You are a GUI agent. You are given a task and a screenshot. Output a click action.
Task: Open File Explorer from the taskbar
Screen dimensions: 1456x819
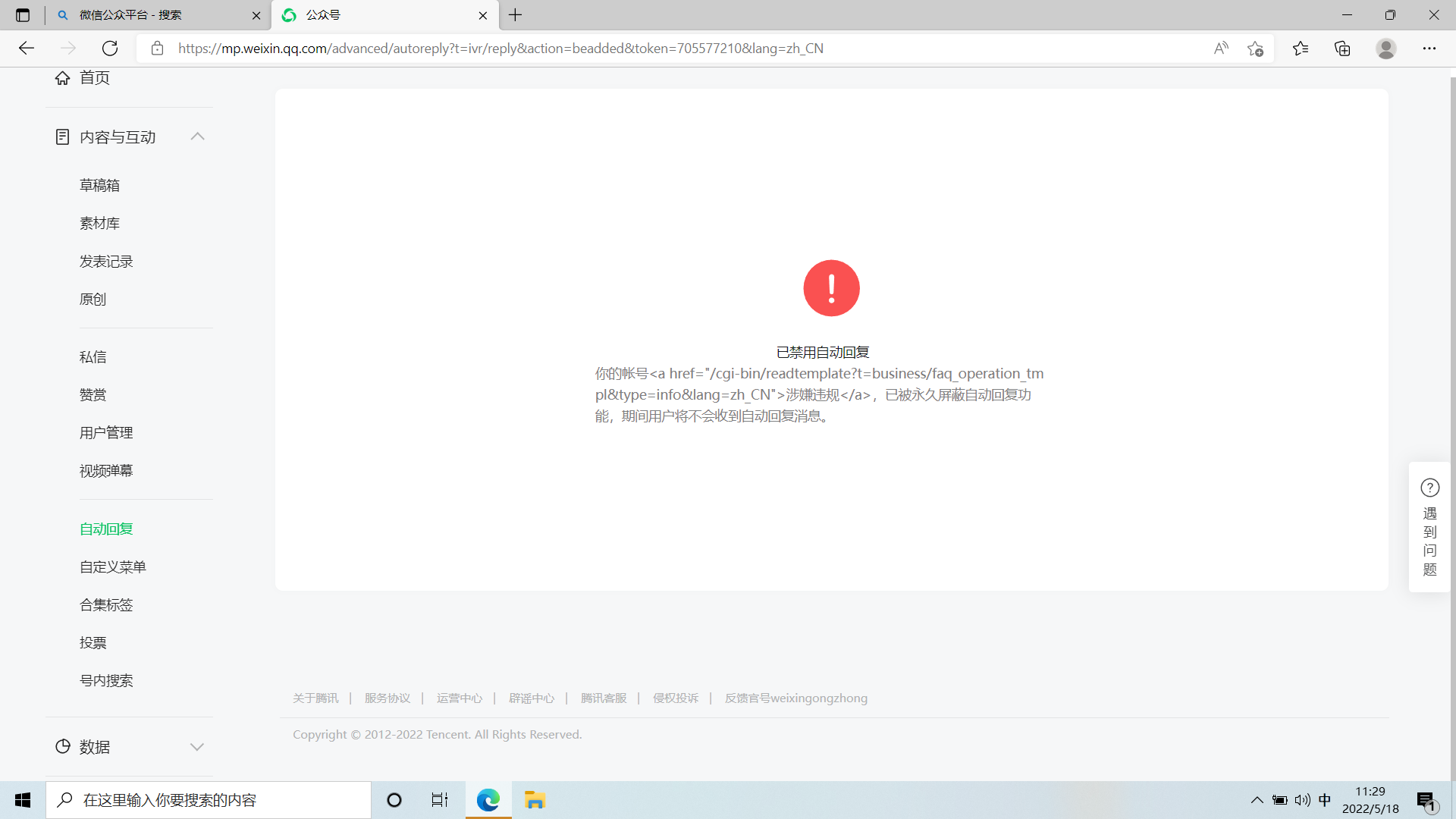[x=535, y=800]
